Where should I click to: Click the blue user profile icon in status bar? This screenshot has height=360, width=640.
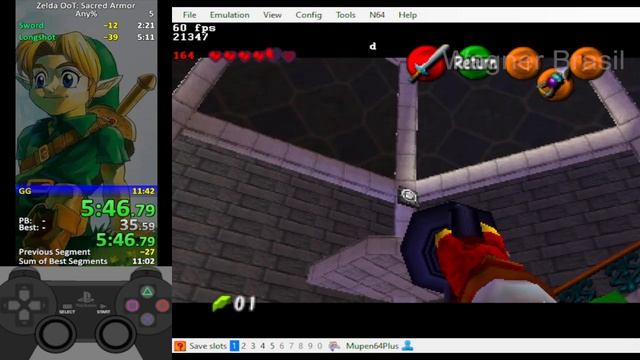point(407,346)
